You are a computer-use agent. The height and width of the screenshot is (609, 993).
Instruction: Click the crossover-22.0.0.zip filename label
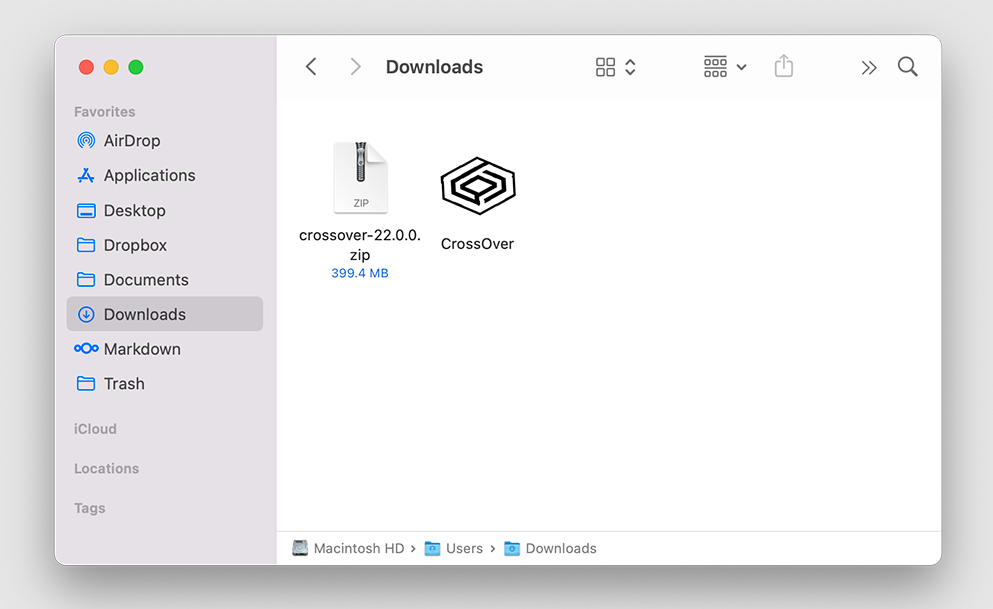tap(360, 244)
